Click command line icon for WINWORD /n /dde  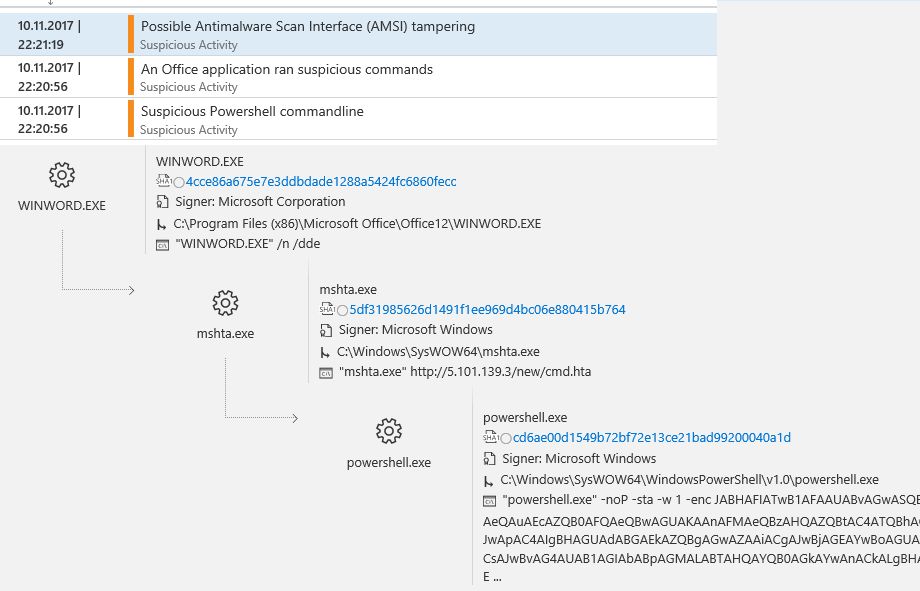click(163, 245)
